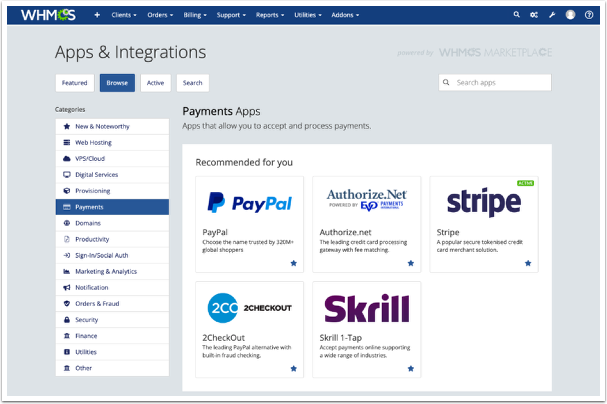The height and width of the screenshot is (404, 607).
Task: Click the star icon on PayPal card
Action: pos(293,263)
